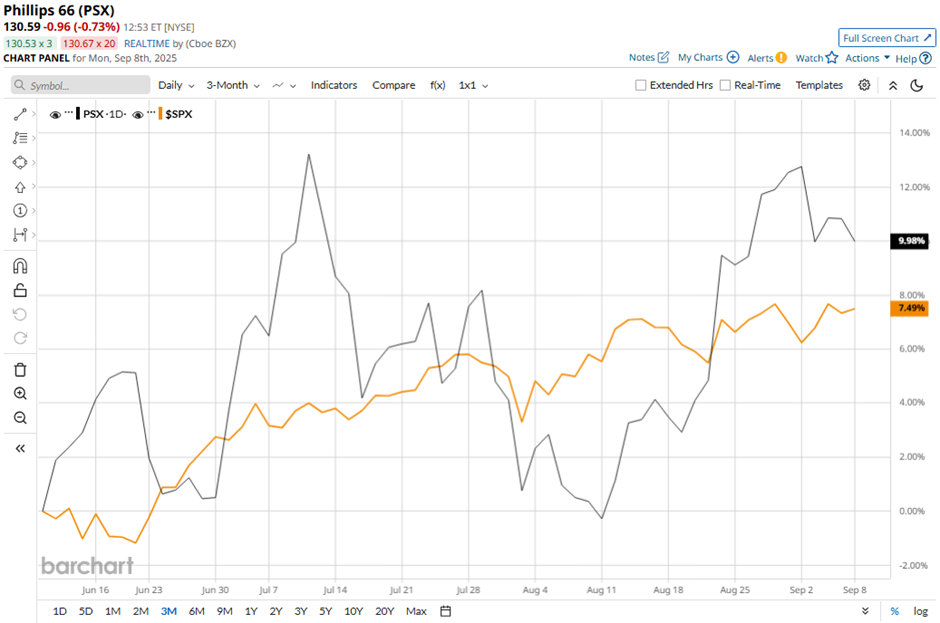
Task: Click the Notes edit icon
Action: coord(663,57)
